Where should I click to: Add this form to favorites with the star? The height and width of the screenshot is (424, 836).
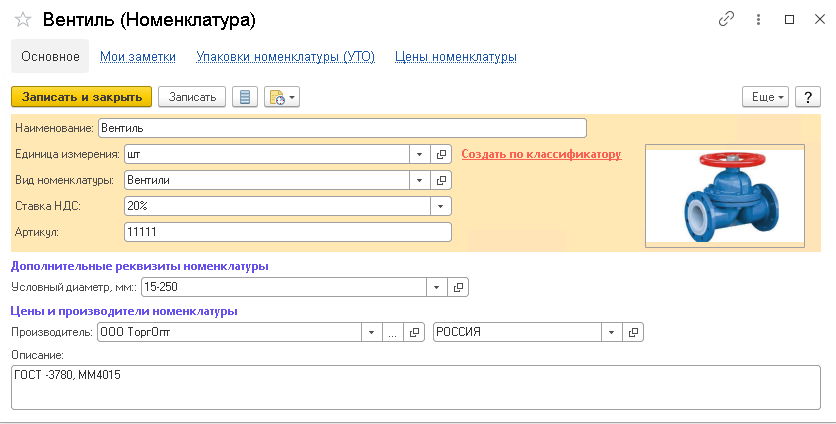[23, 20]
